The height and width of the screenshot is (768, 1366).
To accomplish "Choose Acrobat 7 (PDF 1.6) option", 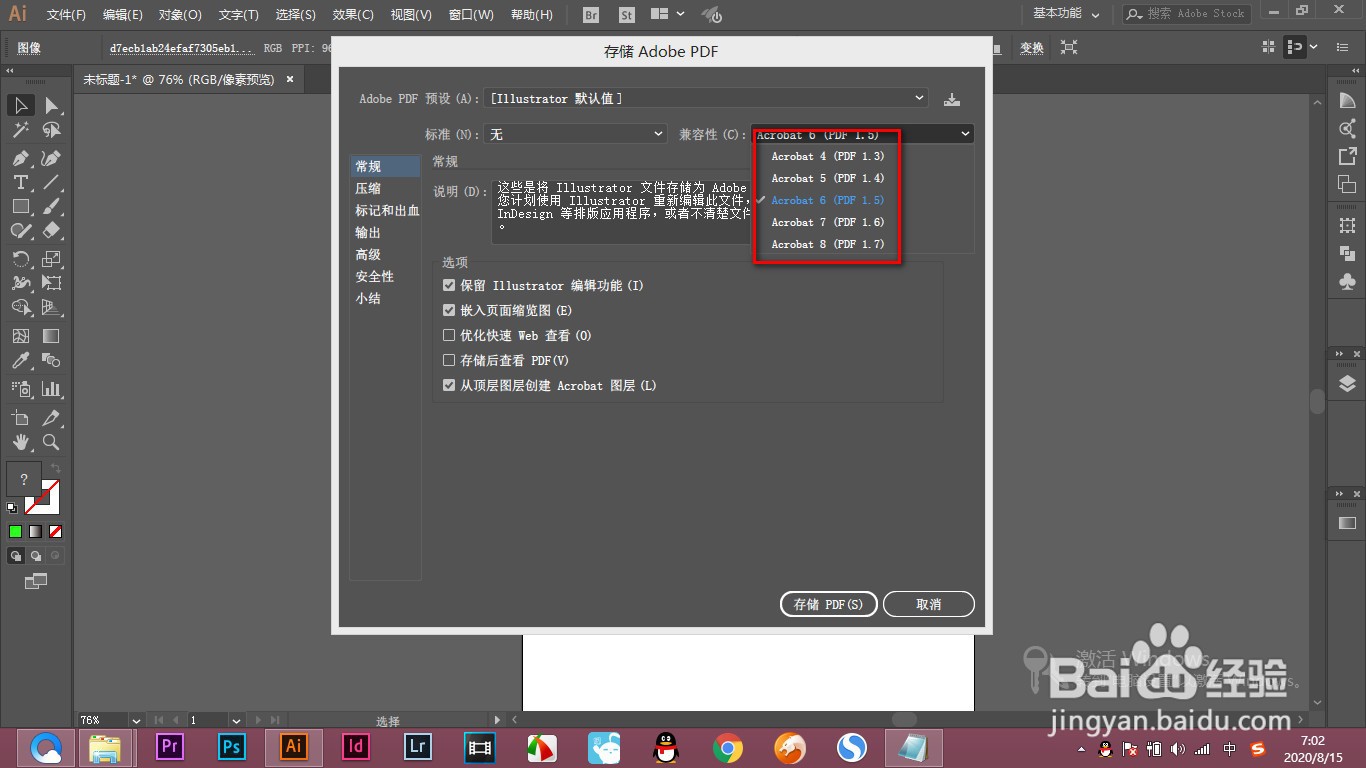I will (828, 222).
